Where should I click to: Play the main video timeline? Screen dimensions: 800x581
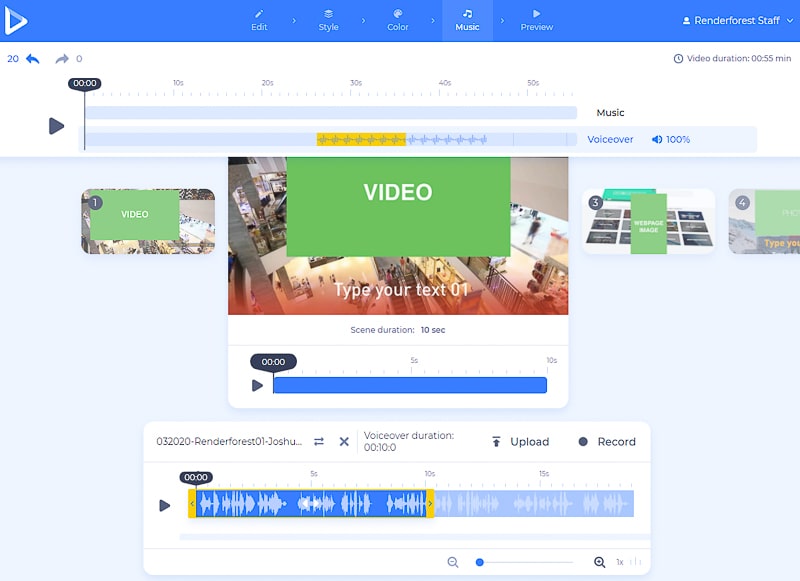(57, 126)
